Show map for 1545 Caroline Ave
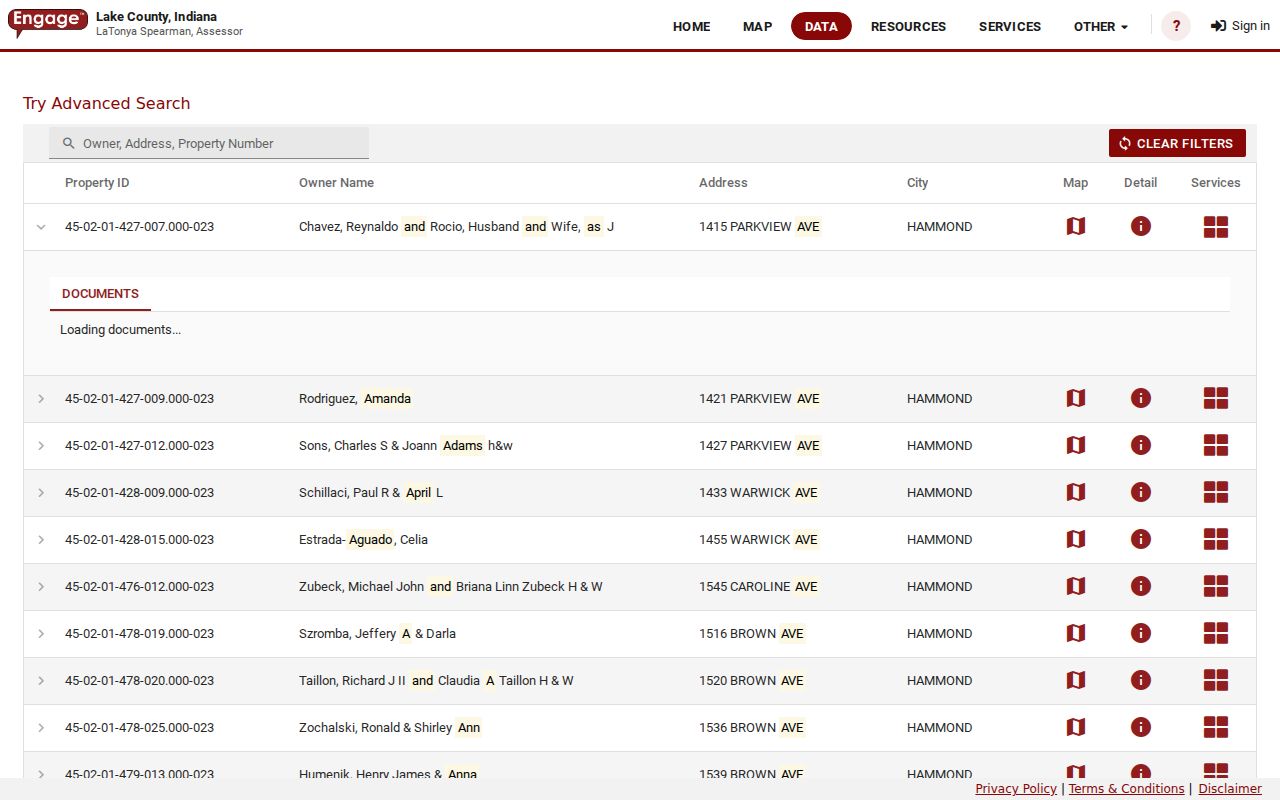This screenshot has width=1280, height=800. tap(1075, 587)
